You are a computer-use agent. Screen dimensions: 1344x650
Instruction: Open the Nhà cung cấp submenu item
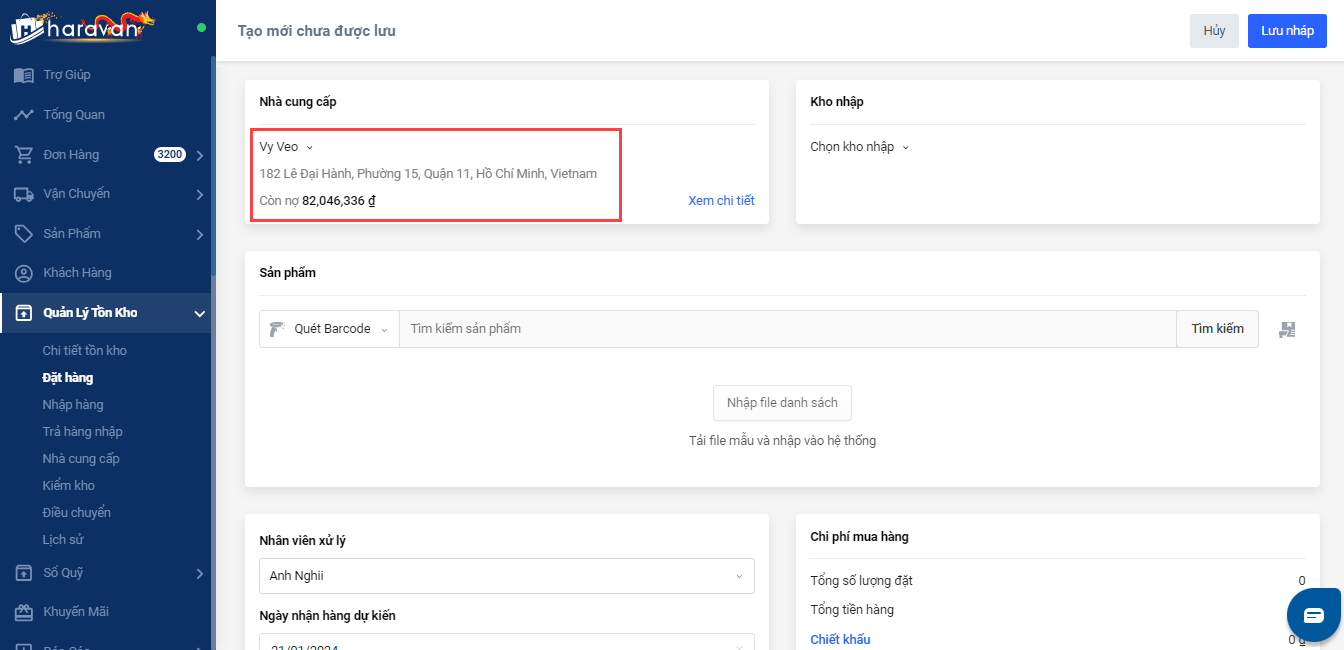[x=81, y=459]
